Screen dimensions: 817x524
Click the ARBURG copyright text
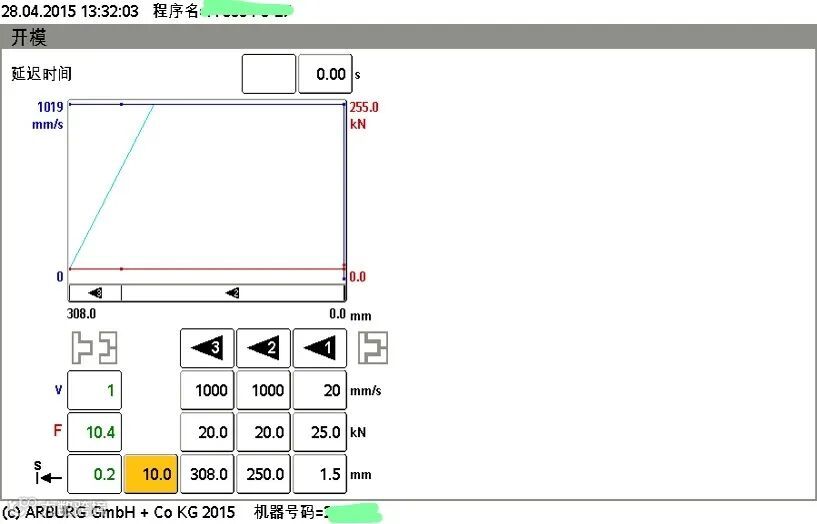(x=119, y=512)
